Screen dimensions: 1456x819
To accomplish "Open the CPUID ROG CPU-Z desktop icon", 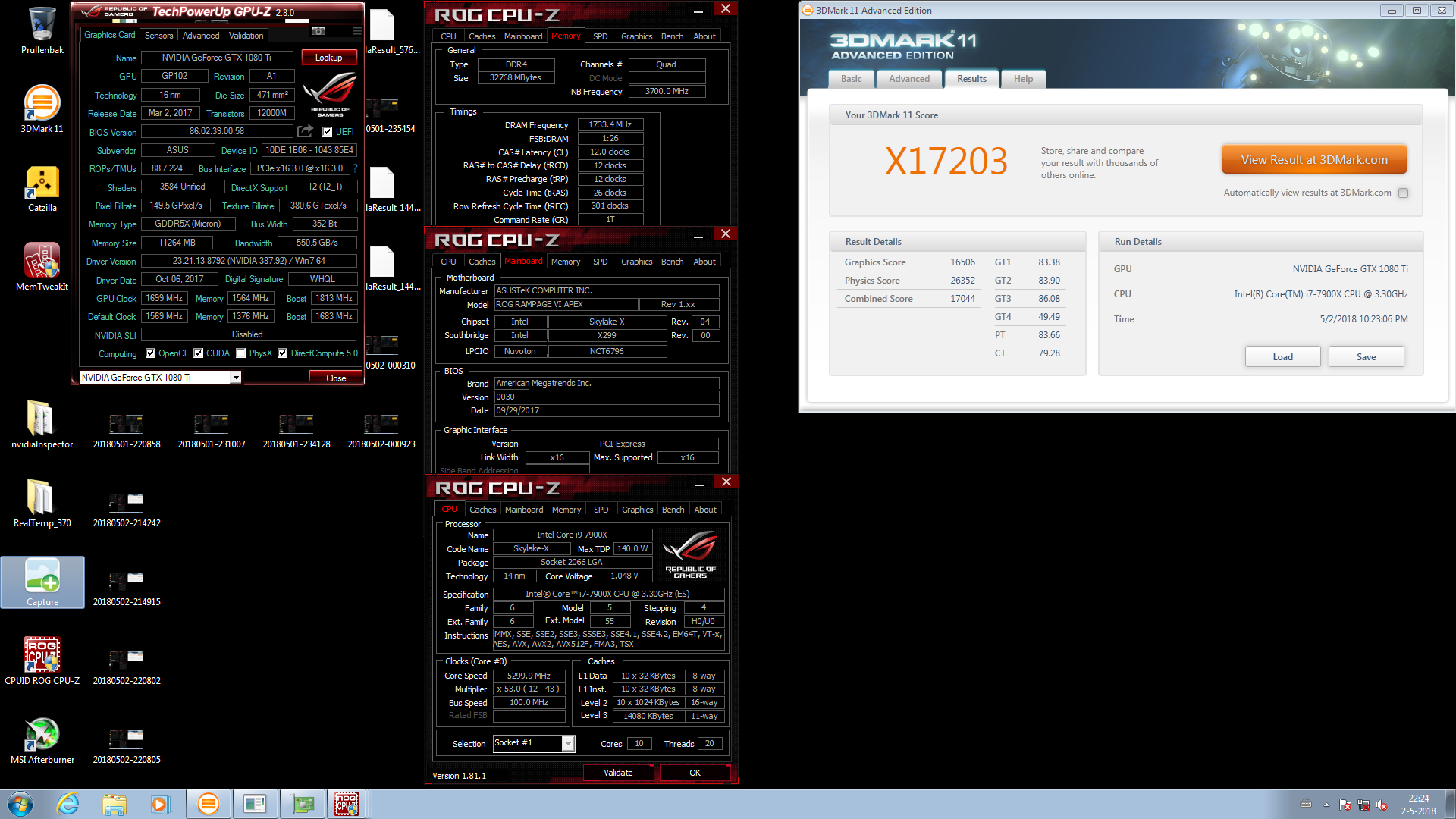I will [42, 661].
